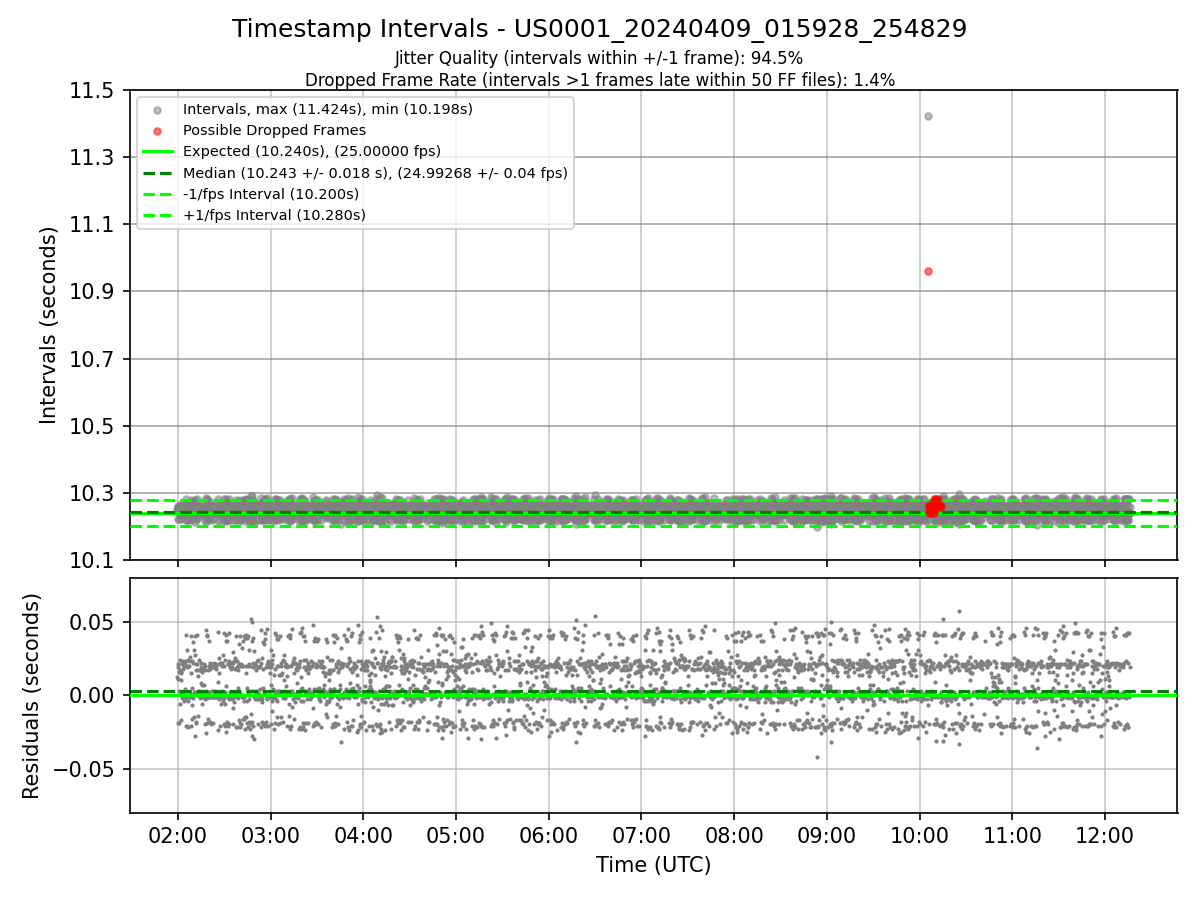
Task: Click the gray marker icon in the legend
Action: tap(157, 110)
